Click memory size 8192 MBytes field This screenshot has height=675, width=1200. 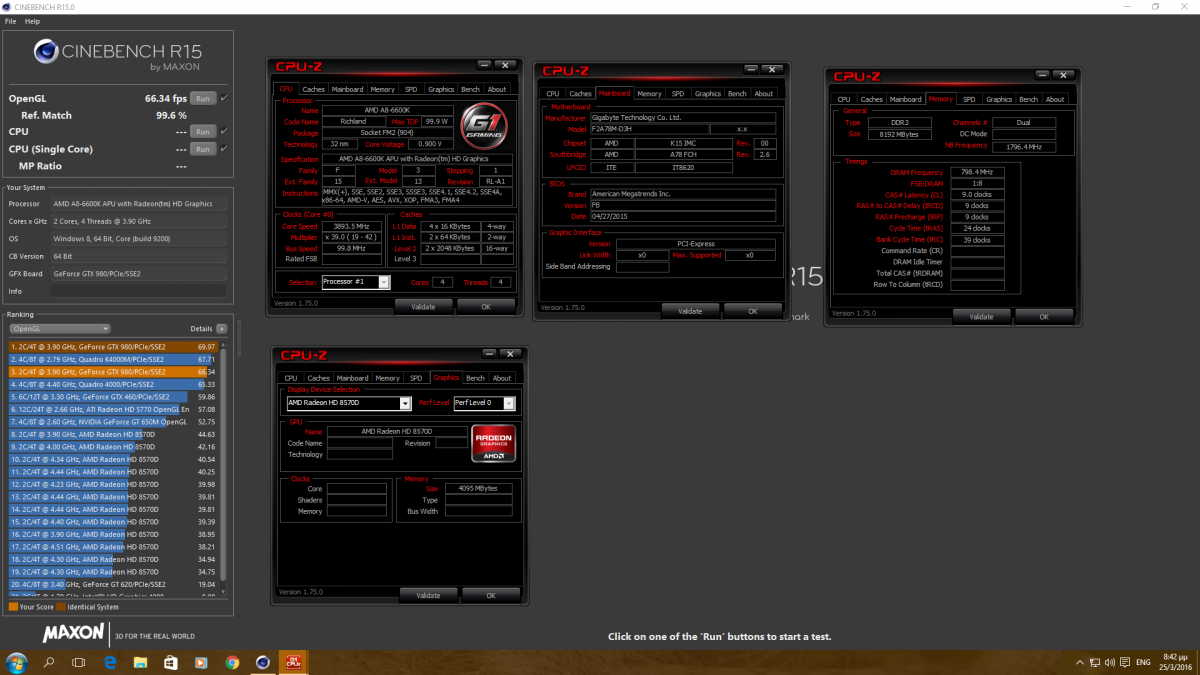click(x=898, y=133)
